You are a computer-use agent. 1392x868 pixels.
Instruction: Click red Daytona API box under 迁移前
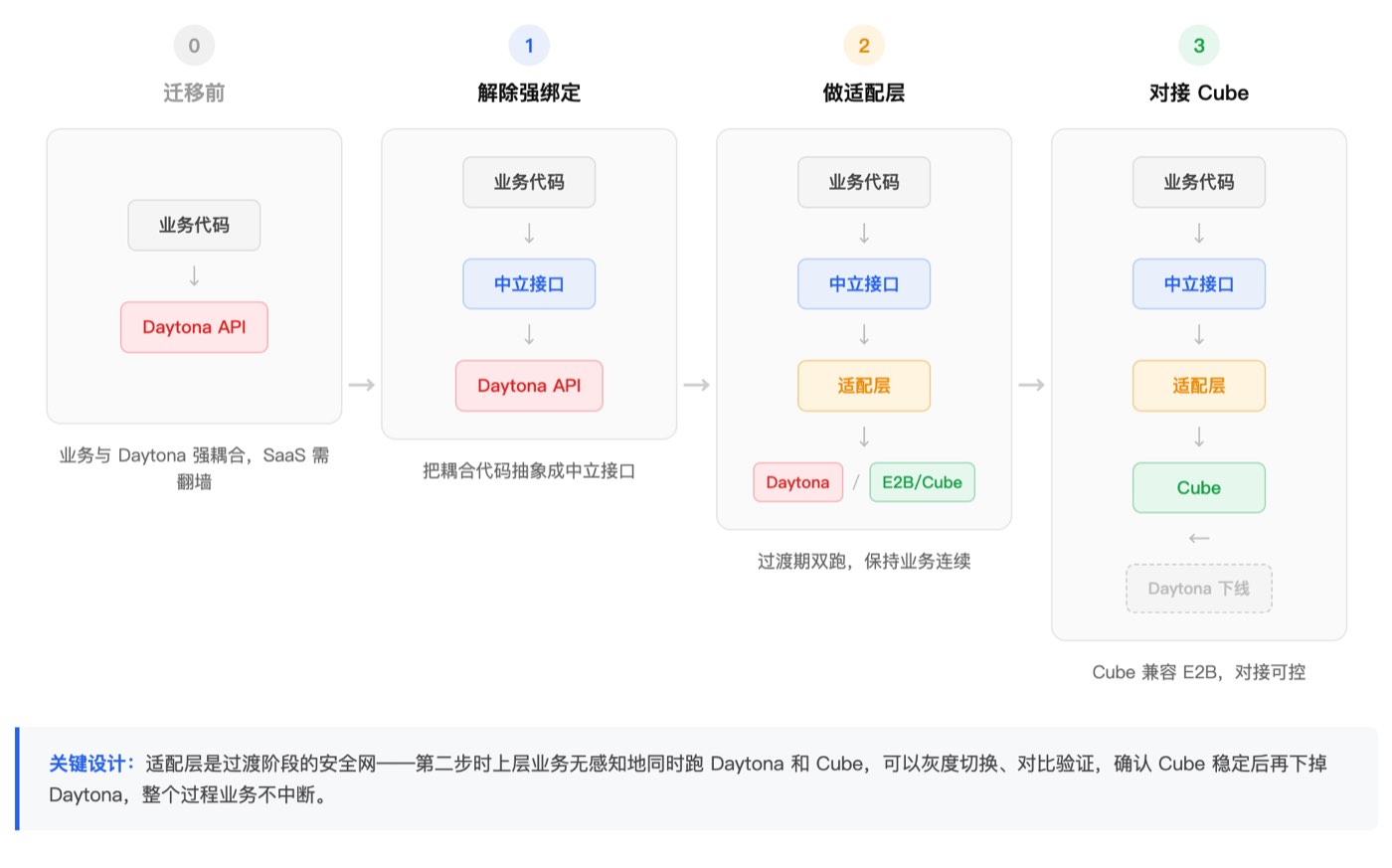pos(194,327)
